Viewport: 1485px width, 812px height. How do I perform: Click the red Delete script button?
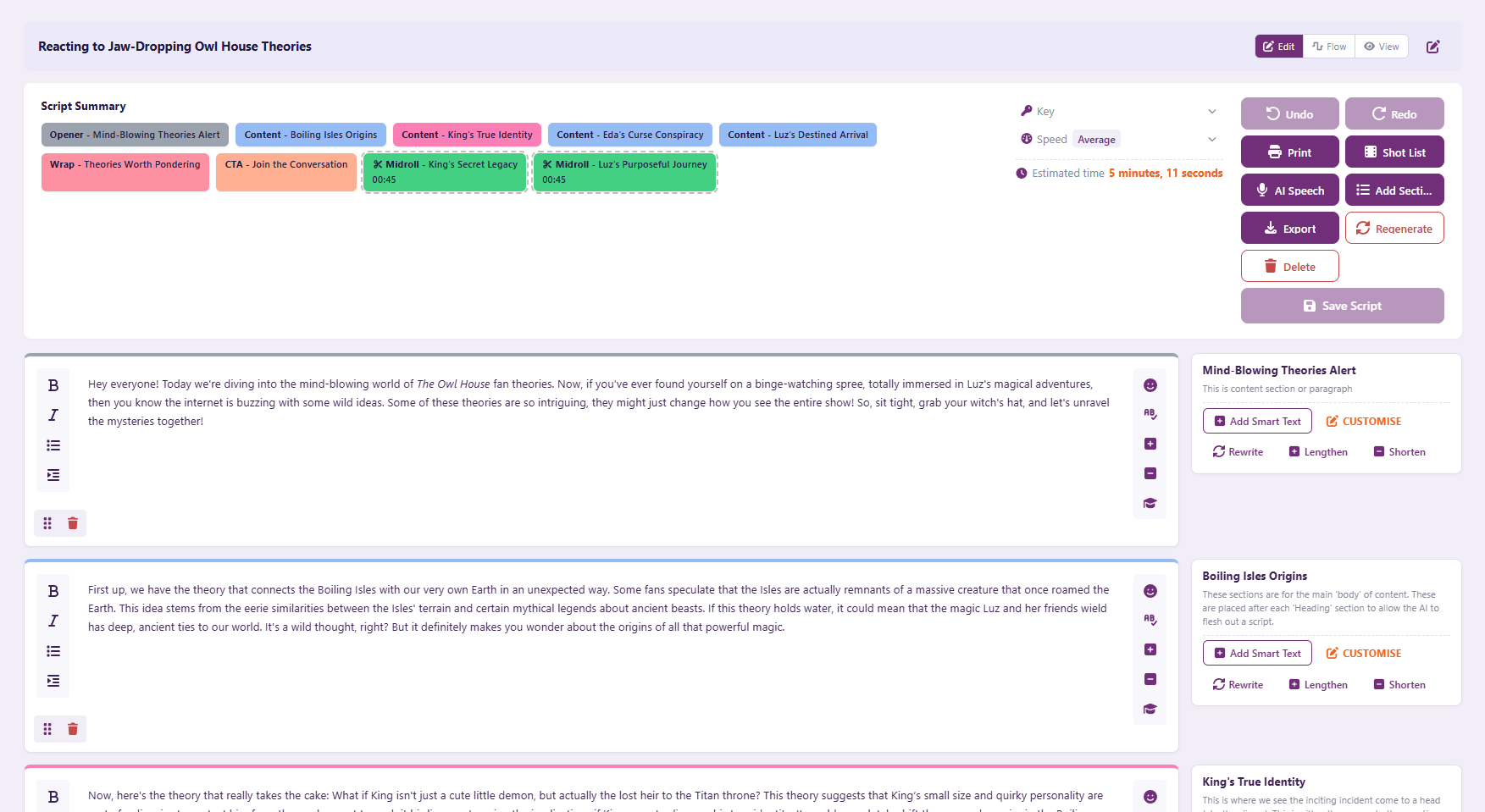click(1290, 266)
